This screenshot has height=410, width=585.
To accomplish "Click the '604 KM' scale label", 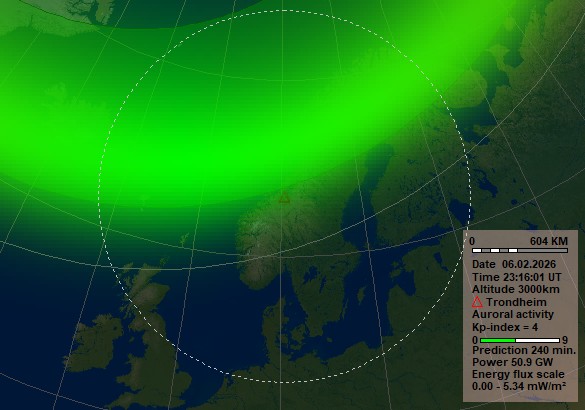I will pos(549,241).
